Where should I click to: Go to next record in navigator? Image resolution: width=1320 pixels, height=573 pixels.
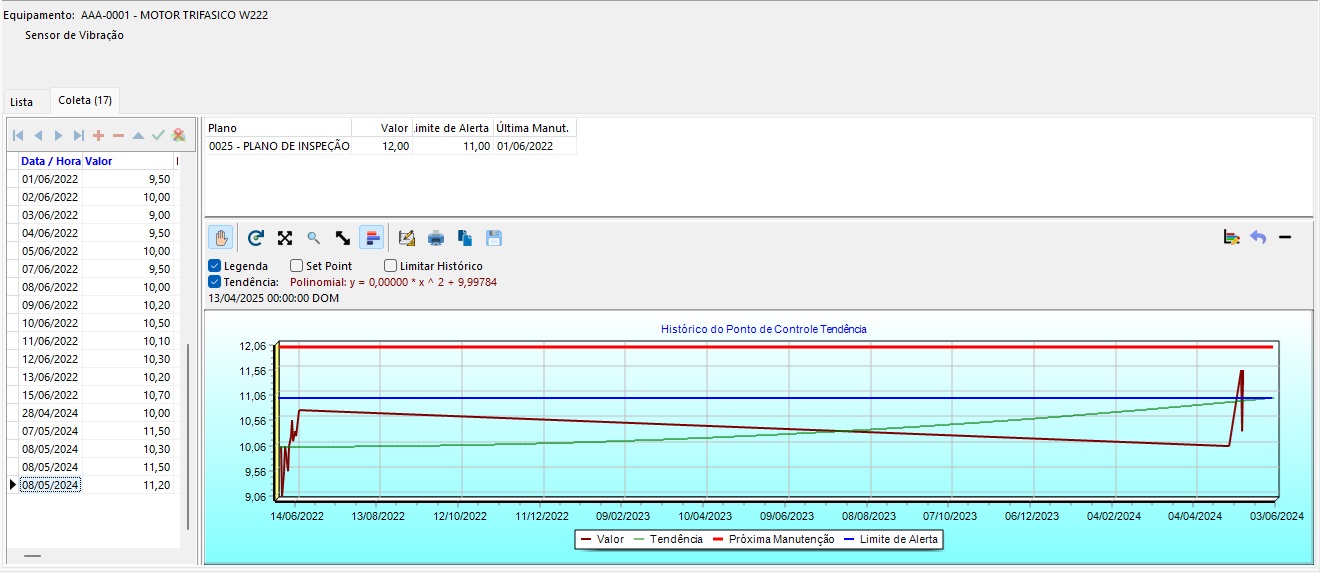tap(58, 135)
